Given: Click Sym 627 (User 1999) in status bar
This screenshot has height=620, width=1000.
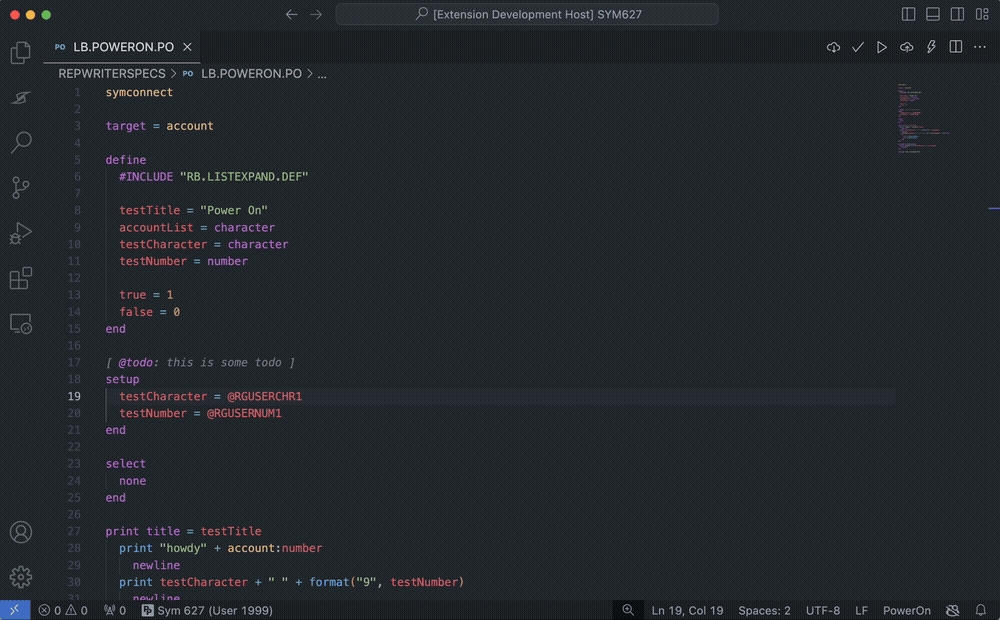Looking at the screenshot, I should point(207,610).
